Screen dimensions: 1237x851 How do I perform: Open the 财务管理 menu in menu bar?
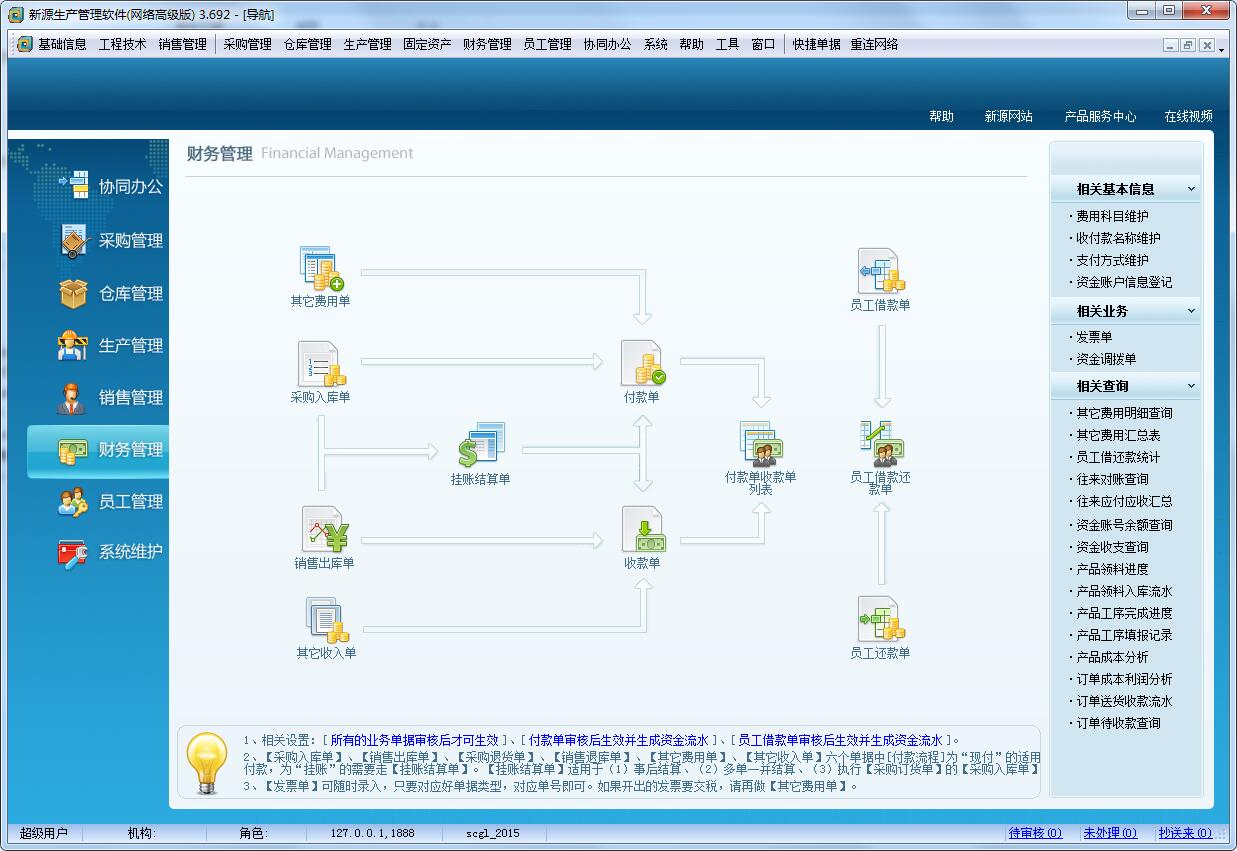coord(487,44)
